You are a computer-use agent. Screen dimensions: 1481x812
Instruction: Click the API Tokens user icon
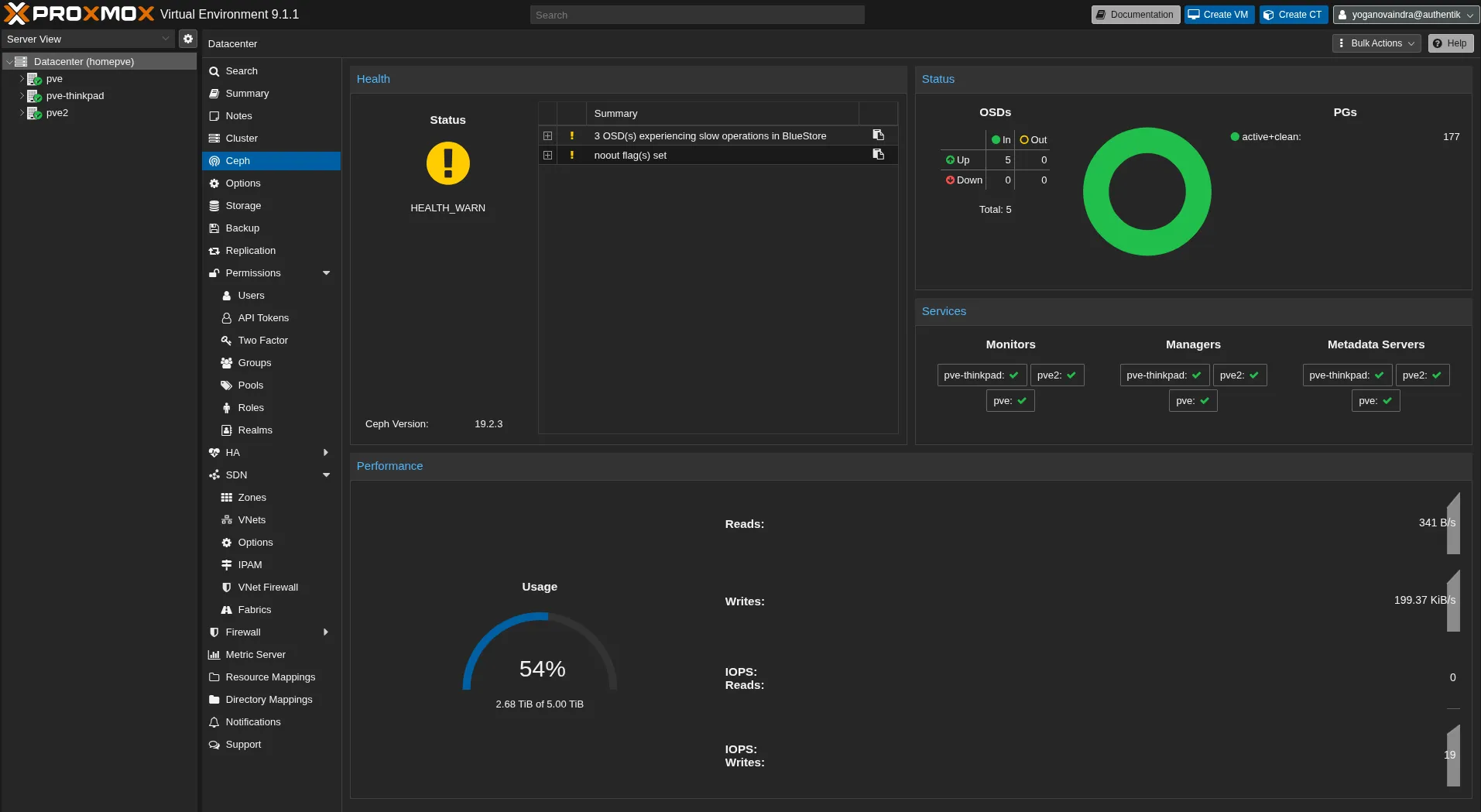pos(227,318)
